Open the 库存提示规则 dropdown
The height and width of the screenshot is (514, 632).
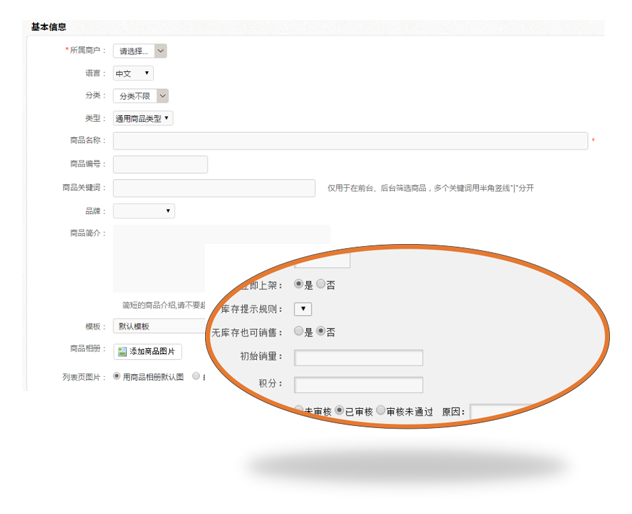coord(303,309)
